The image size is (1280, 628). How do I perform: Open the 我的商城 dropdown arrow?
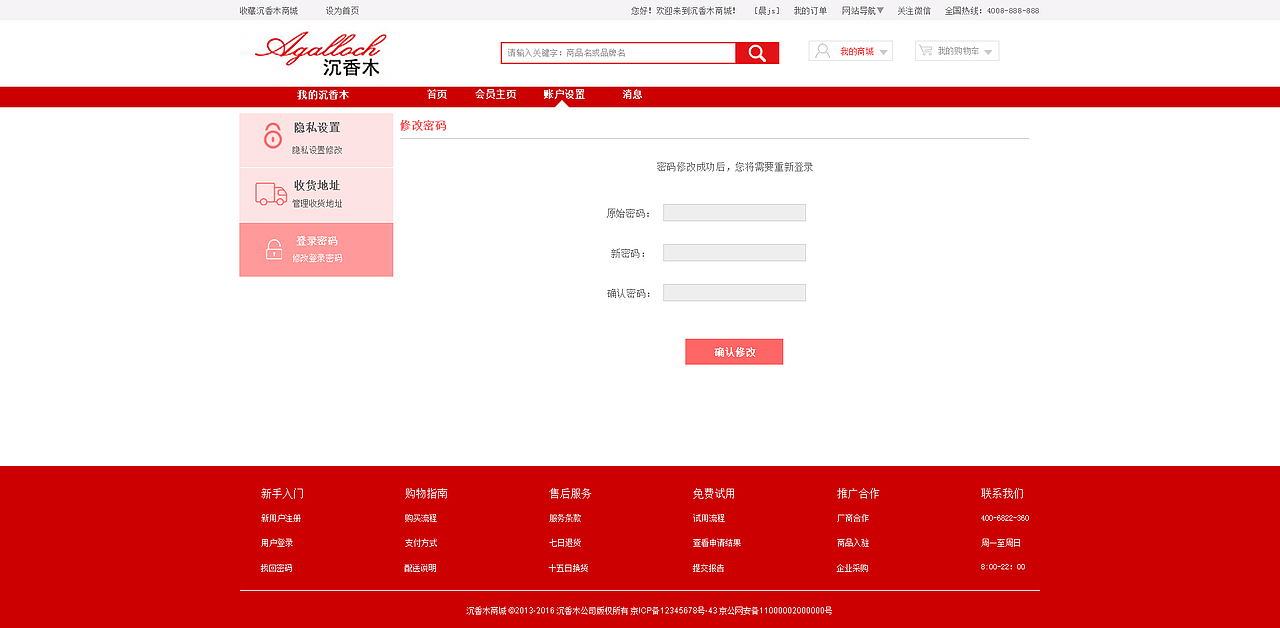pyautogui.click(x=882, y=51)
